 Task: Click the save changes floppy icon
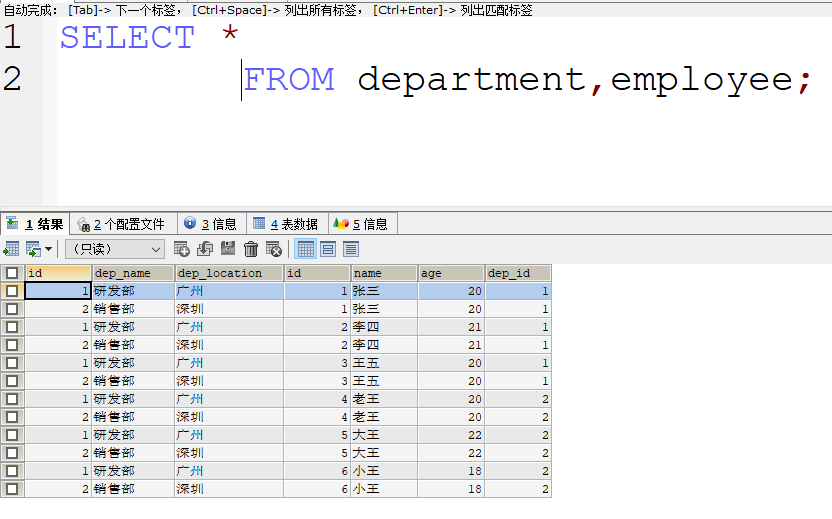228,249
